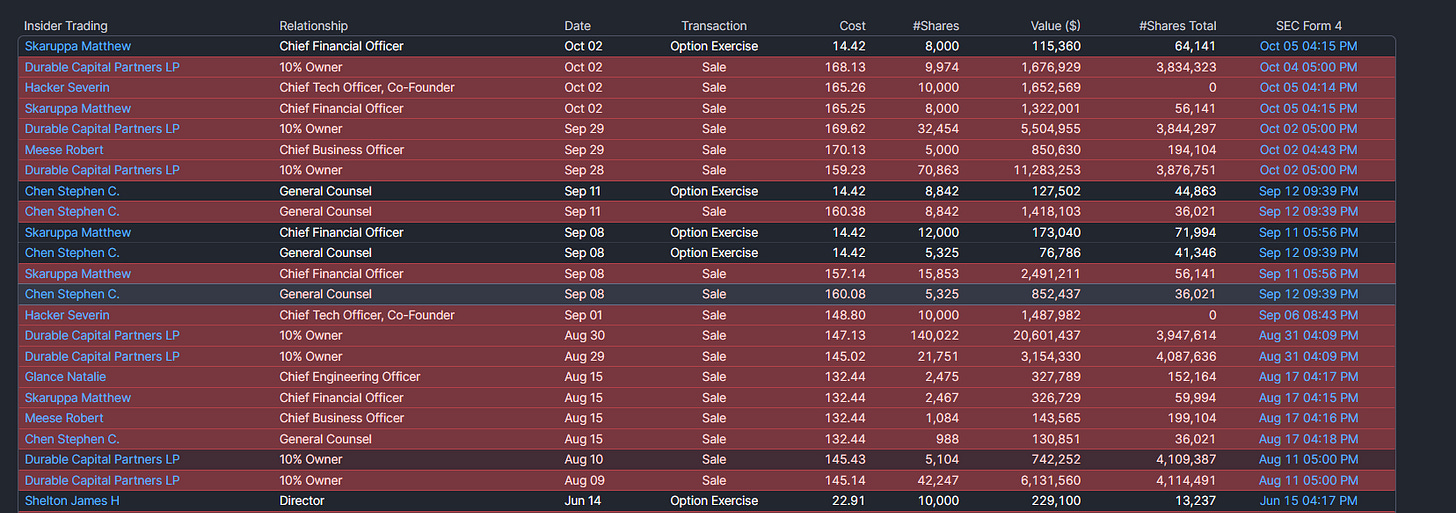Open SEC Form 4 link Oct 05 04:14 PM
Image resolution: width=1456 pixels, height=513 pixels.
[1308, 88]
